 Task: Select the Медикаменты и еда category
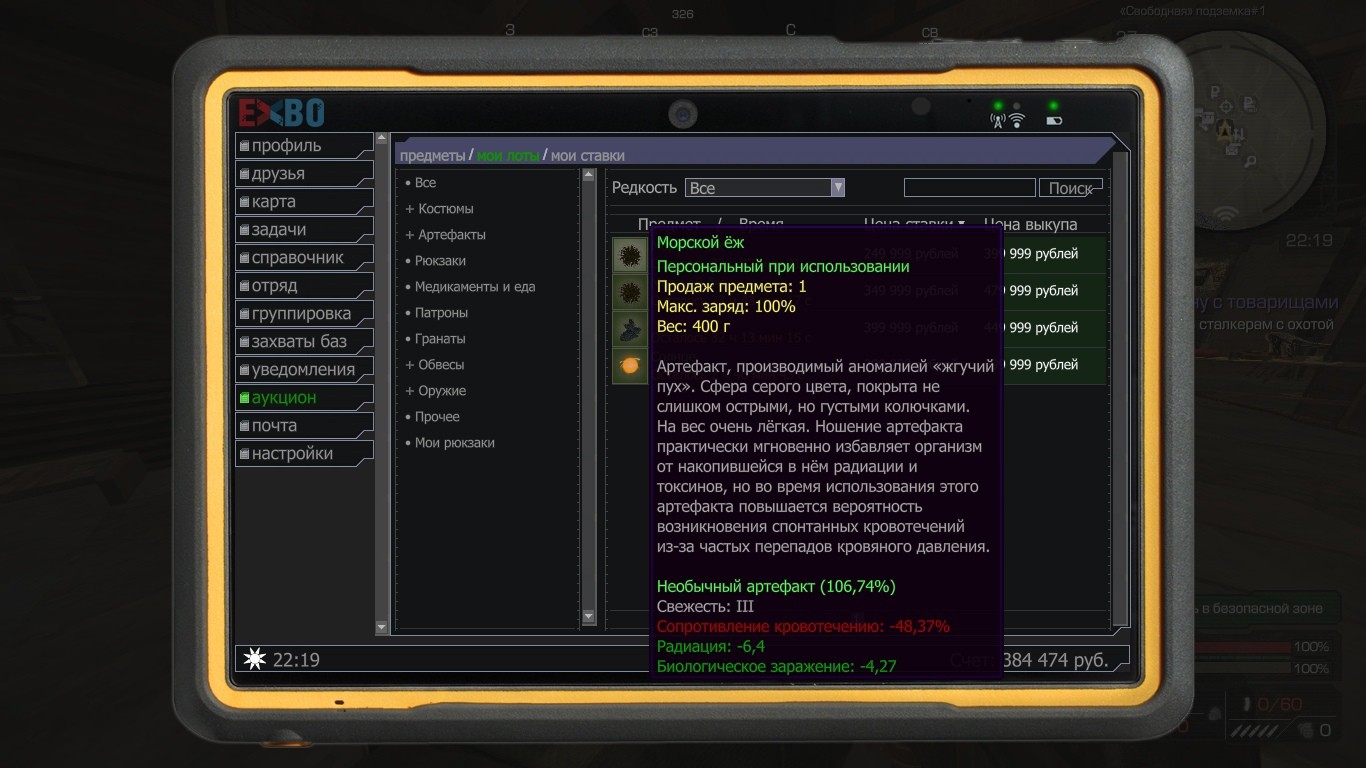[x=470, y=287]
